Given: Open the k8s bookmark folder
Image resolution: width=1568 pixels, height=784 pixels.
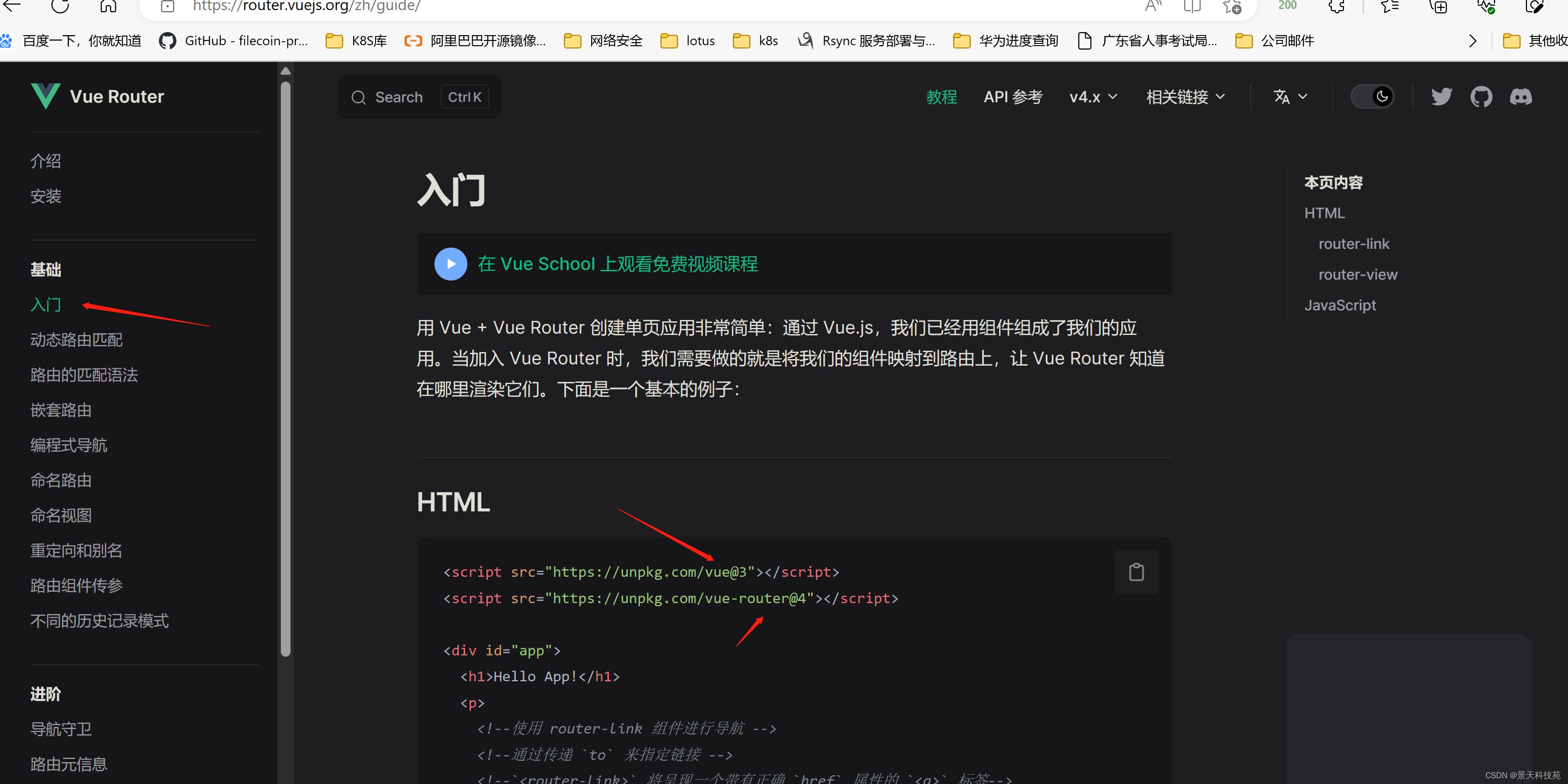Looking at the screenshot, I should (x=755, y=41).
